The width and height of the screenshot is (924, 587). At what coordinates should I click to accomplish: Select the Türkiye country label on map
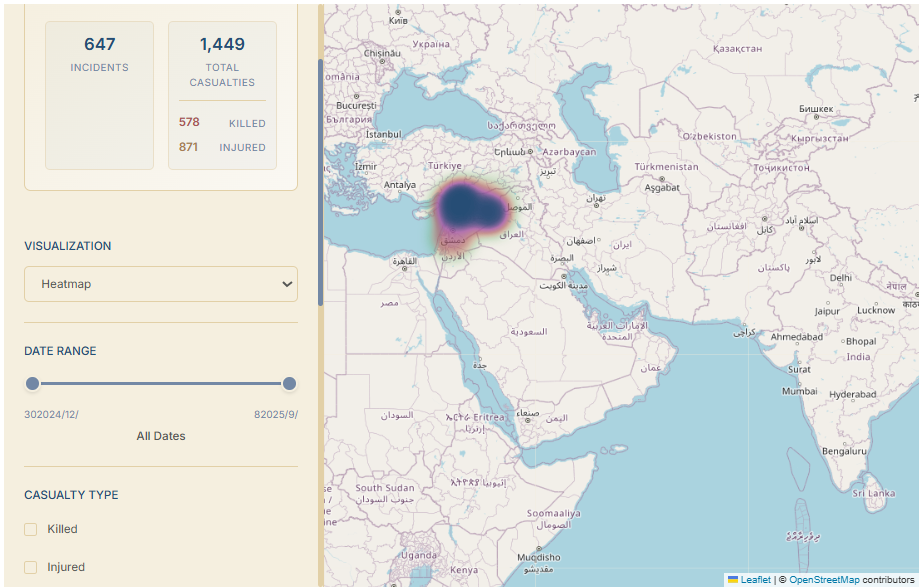pyautogui.click(x=444, y=166)
